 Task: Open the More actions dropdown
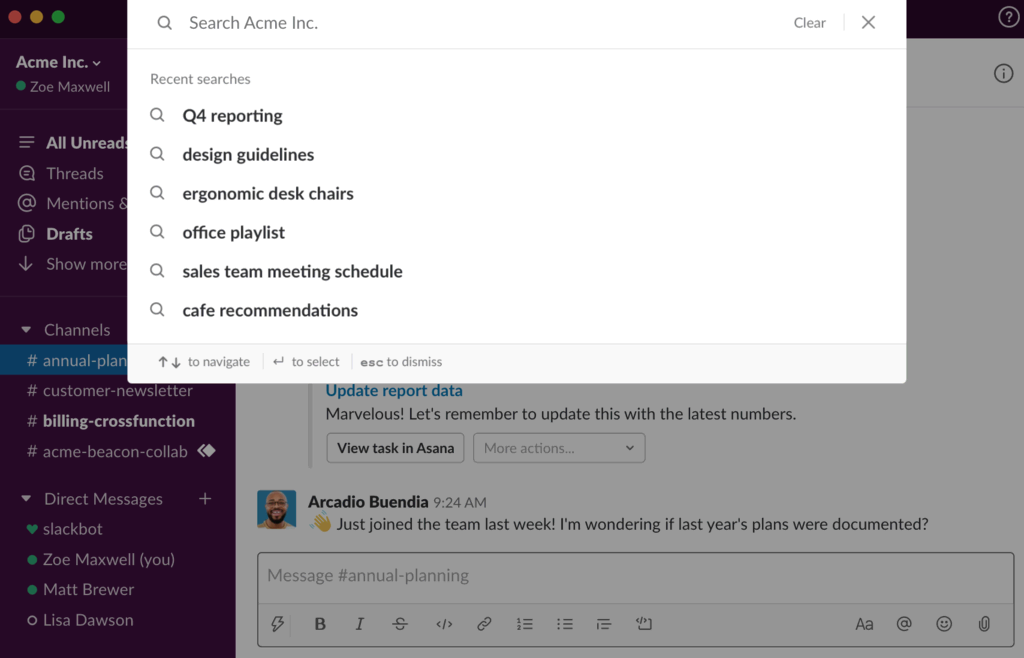559,448
